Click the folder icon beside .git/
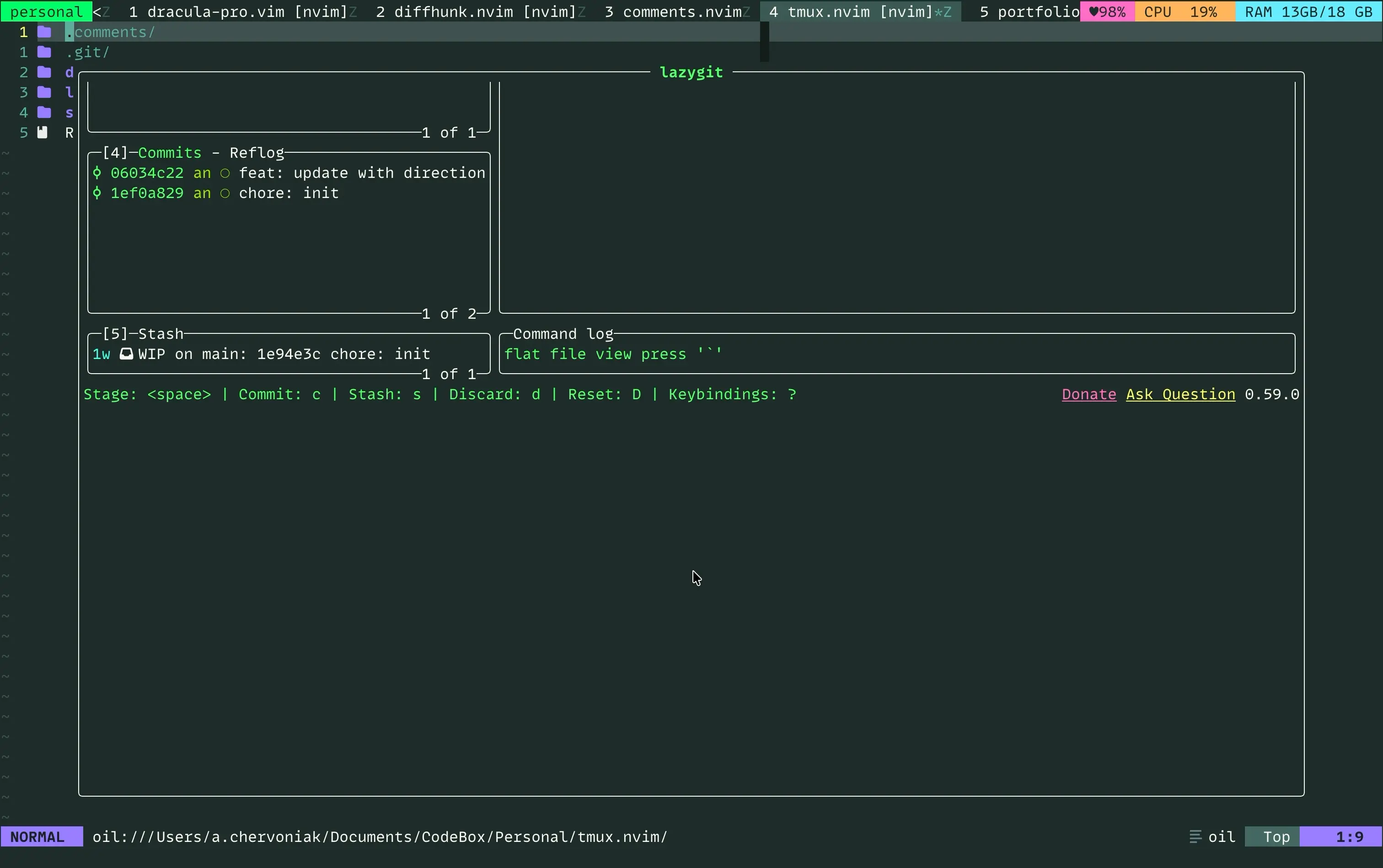 (44, 52)
